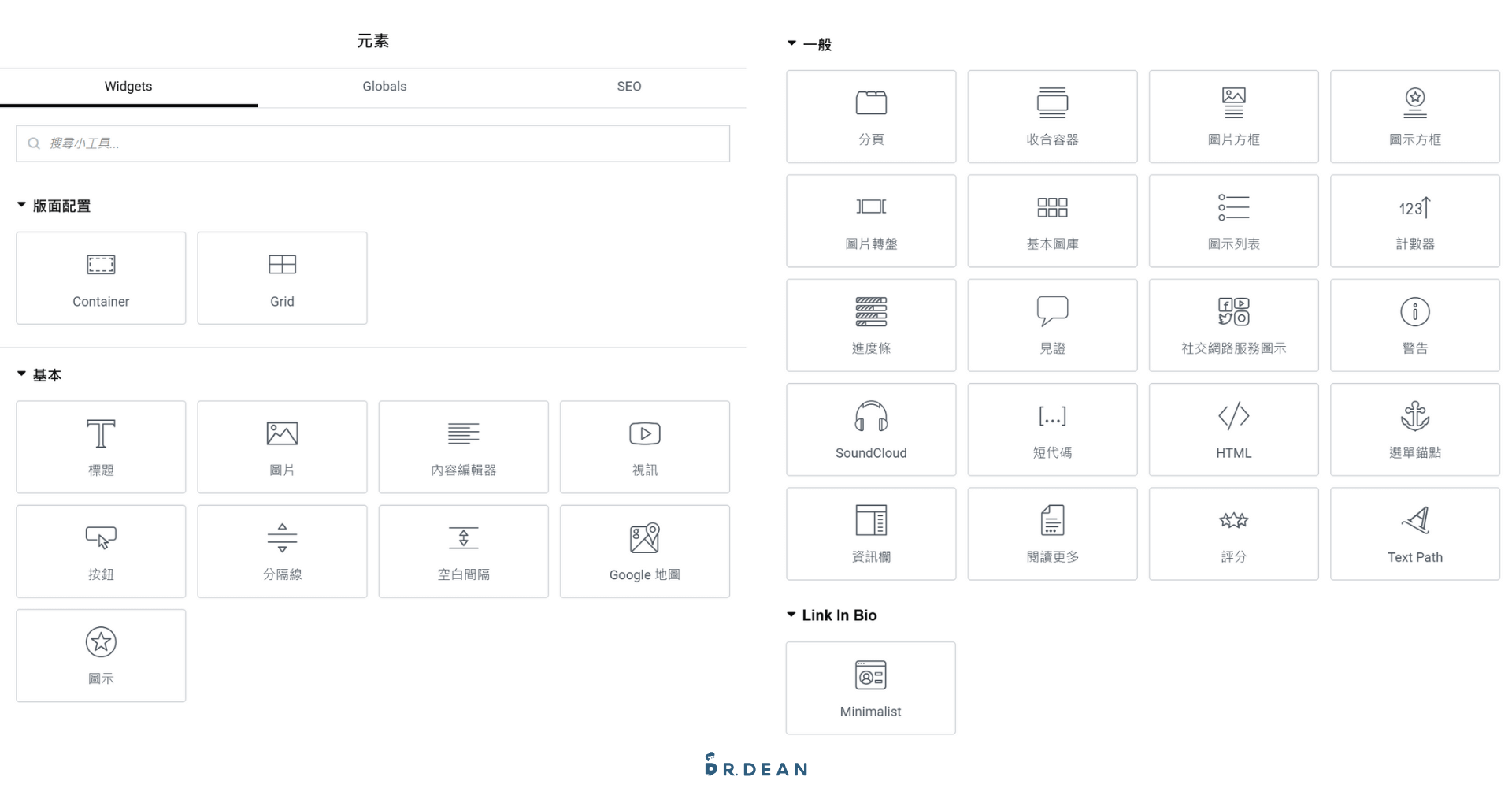Image resolution: width=1512 pixels, height=788 pixels.
Task: Select the Container layout element
Action: 100,277
